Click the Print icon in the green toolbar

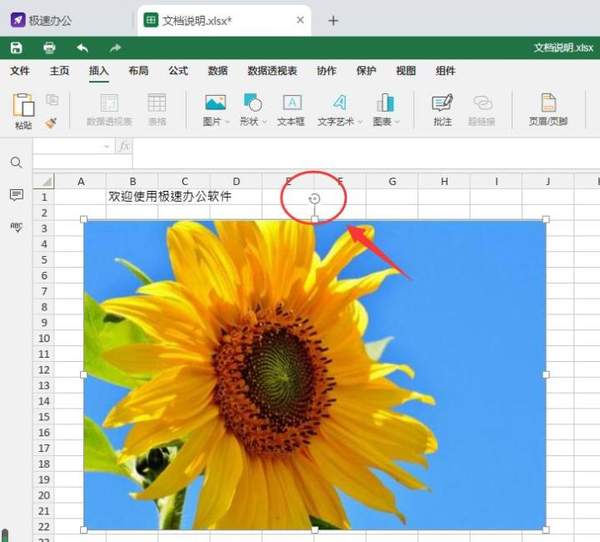click(x=49, y=48)
